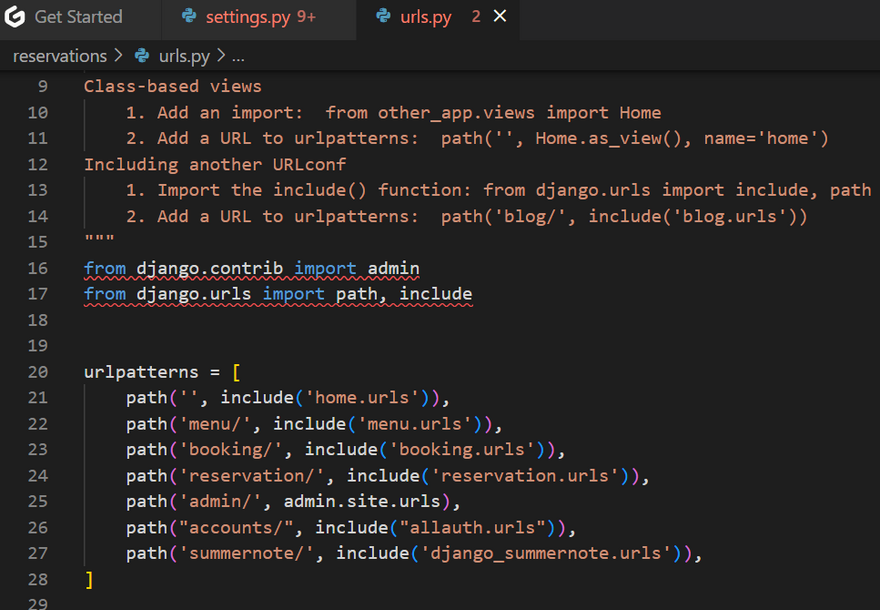Screen dimensions: 880x610
Task: Expand the urls.py breadcrumb item
Action: [x=185, y=56]
